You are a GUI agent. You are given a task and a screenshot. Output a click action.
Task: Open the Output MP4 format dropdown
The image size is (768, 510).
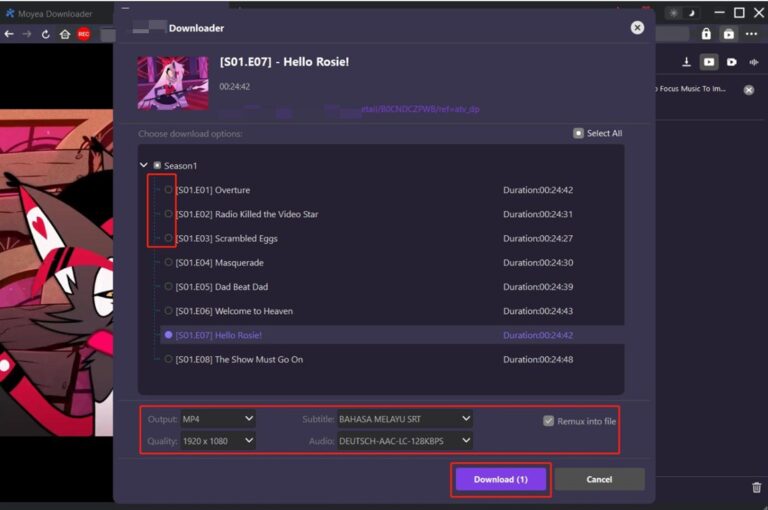[218, 419]
